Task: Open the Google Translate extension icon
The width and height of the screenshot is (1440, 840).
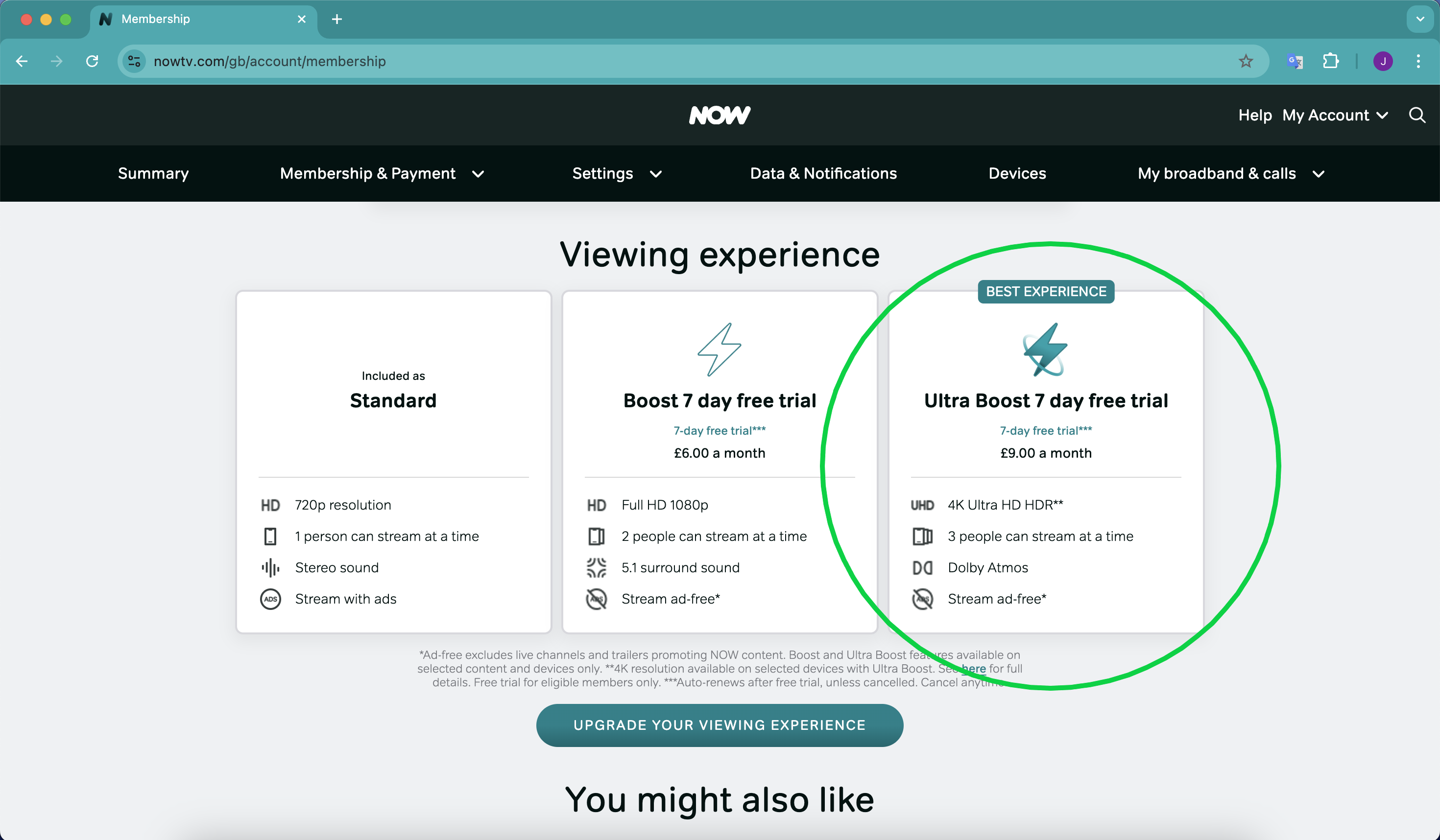Action: point(1295,61)
